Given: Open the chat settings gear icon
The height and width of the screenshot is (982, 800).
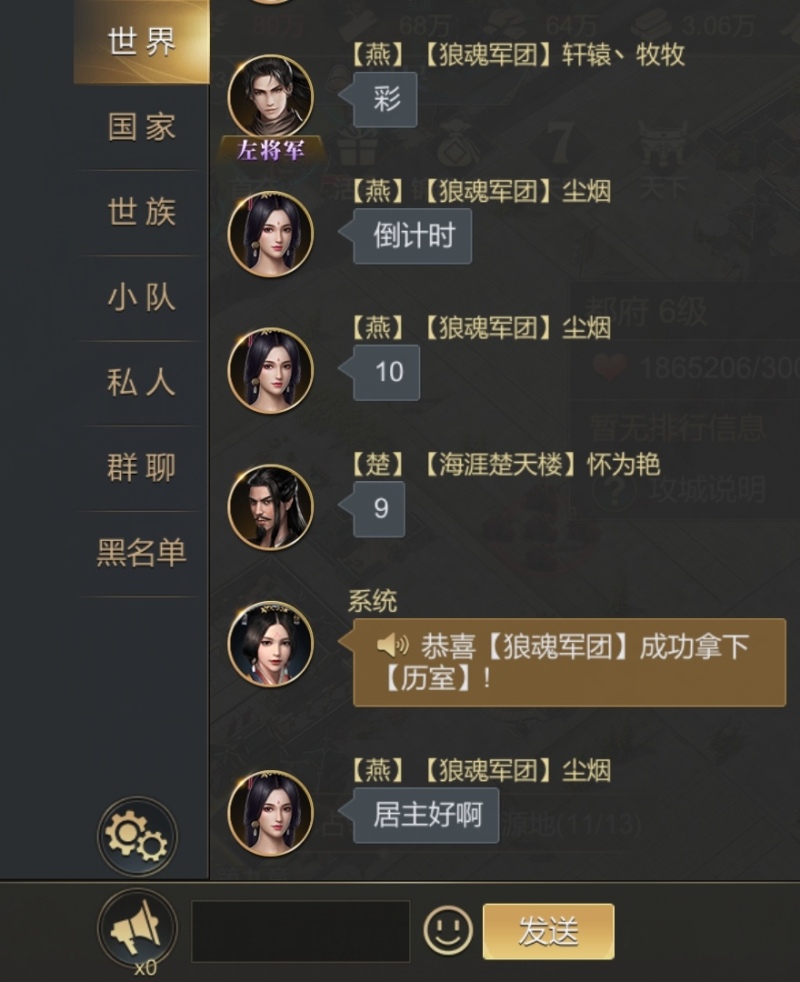Looking at the screenshot, I should (137, 836).
